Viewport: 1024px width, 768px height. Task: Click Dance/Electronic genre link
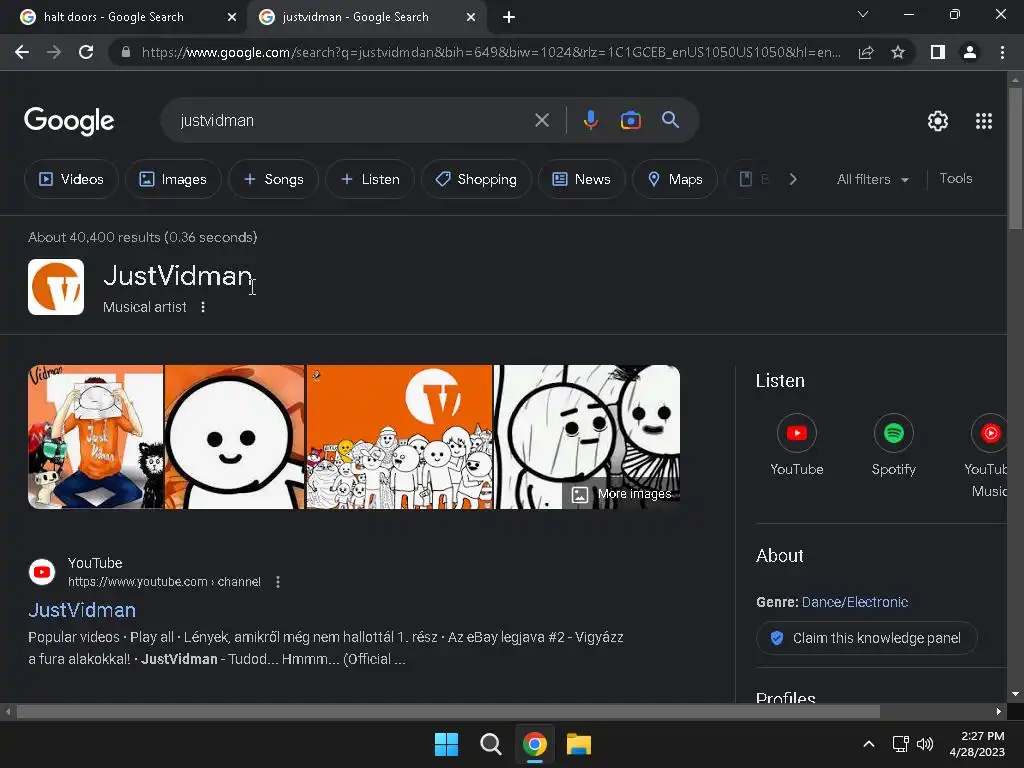855,602
